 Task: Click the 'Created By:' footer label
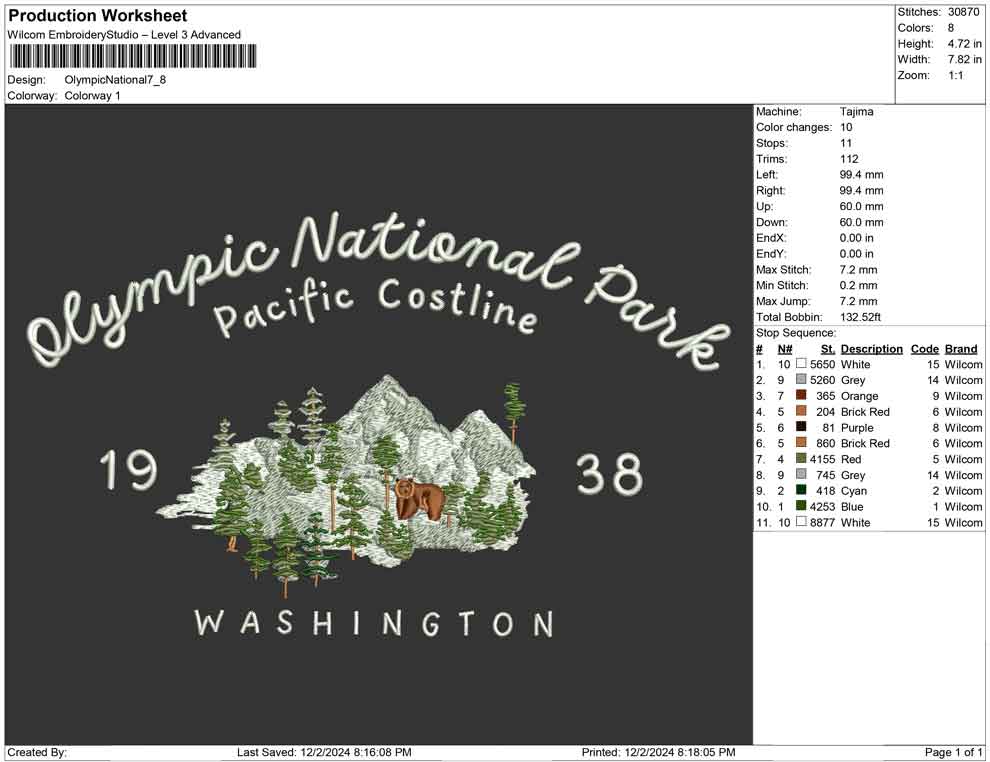[x=37, y=752]
